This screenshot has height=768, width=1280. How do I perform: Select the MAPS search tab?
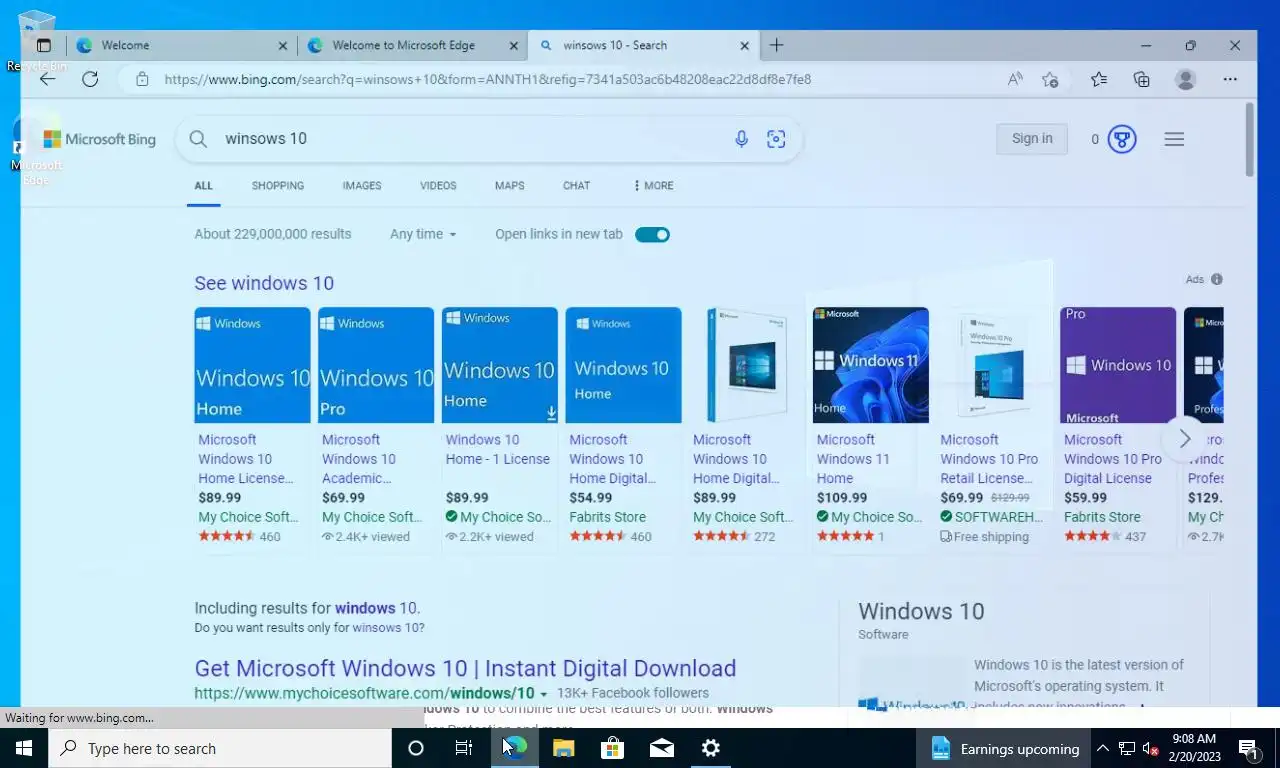510,186
